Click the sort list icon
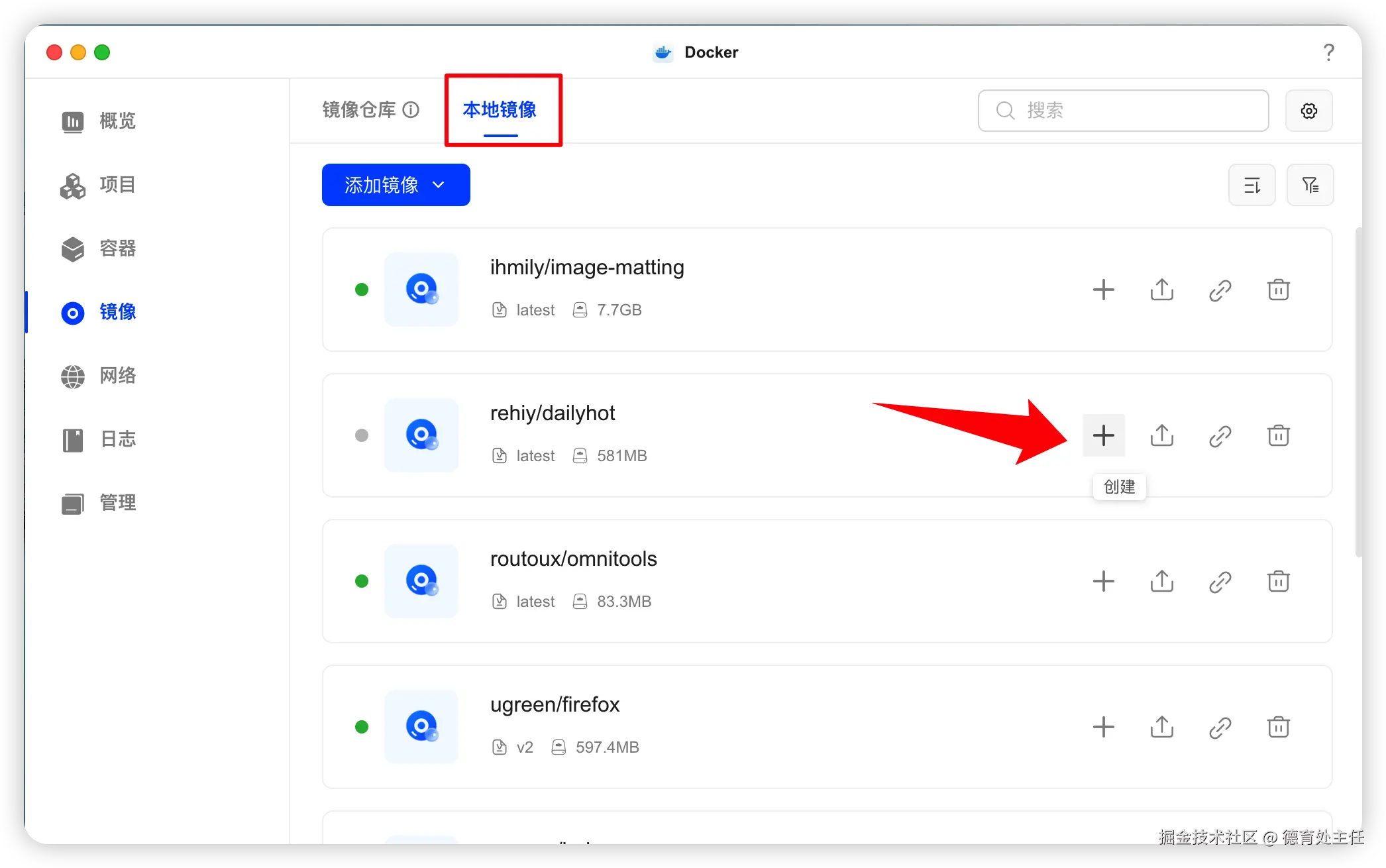Image resolution: width=1386 pixels, height=868 pixels. [x=1252, y=185]
